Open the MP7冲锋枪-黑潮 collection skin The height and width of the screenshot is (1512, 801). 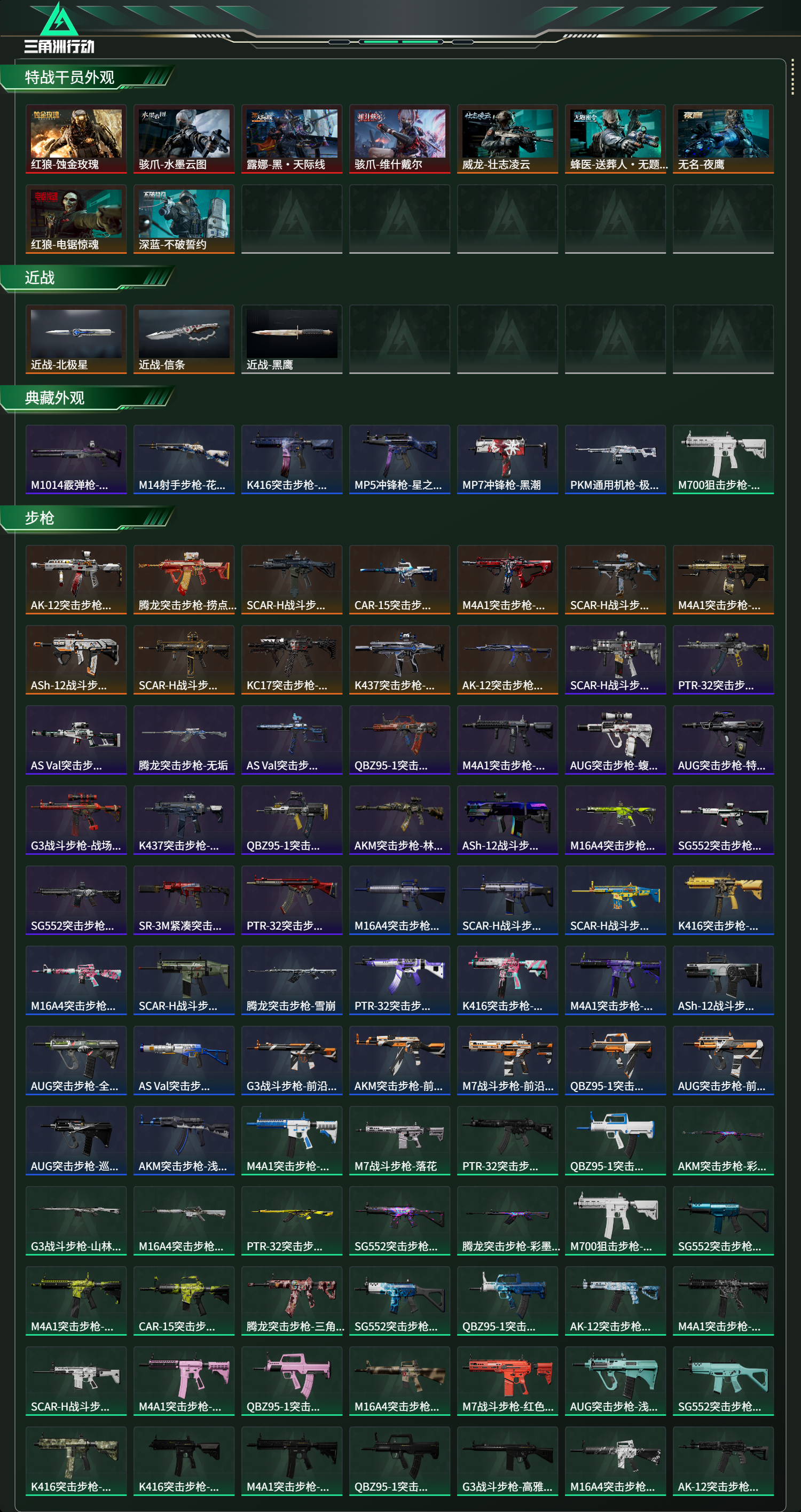(x=508, y=459)
